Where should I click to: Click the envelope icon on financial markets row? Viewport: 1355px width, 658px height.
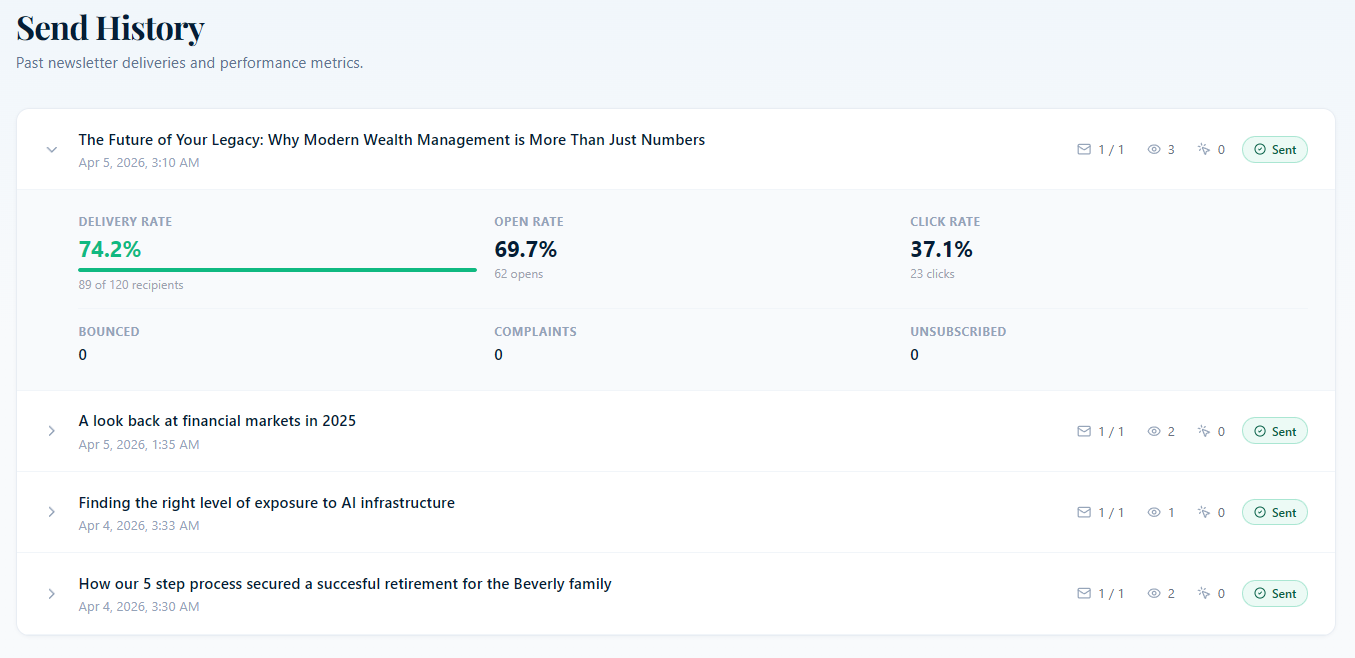[1084, 431]
